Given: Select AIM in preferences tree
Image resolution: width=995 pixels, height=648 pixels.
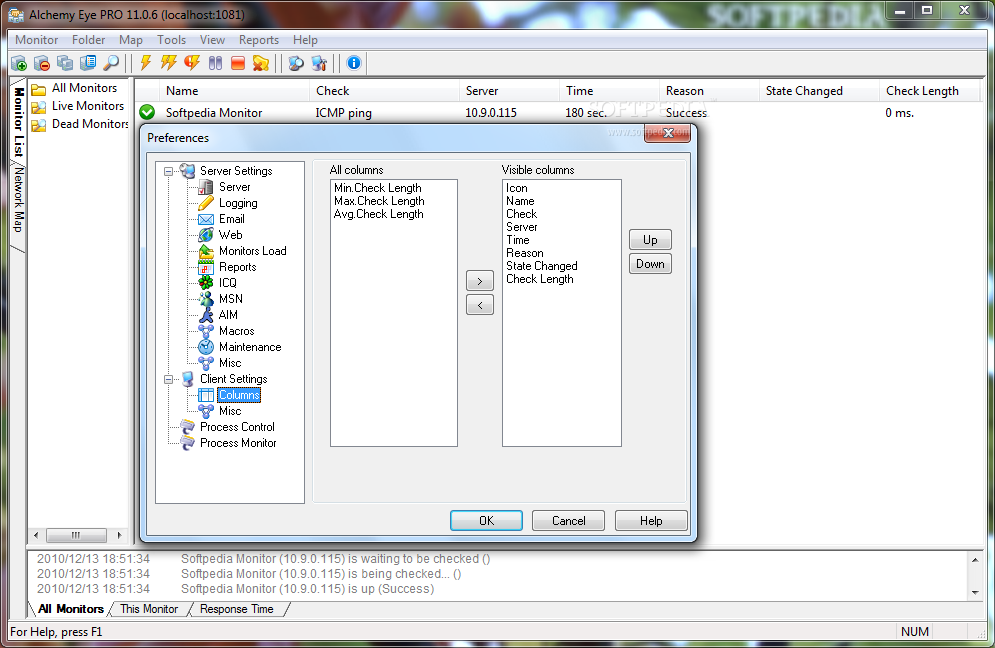Looking at the screenshot, I should pyautogui.click(x=228, y=315).
